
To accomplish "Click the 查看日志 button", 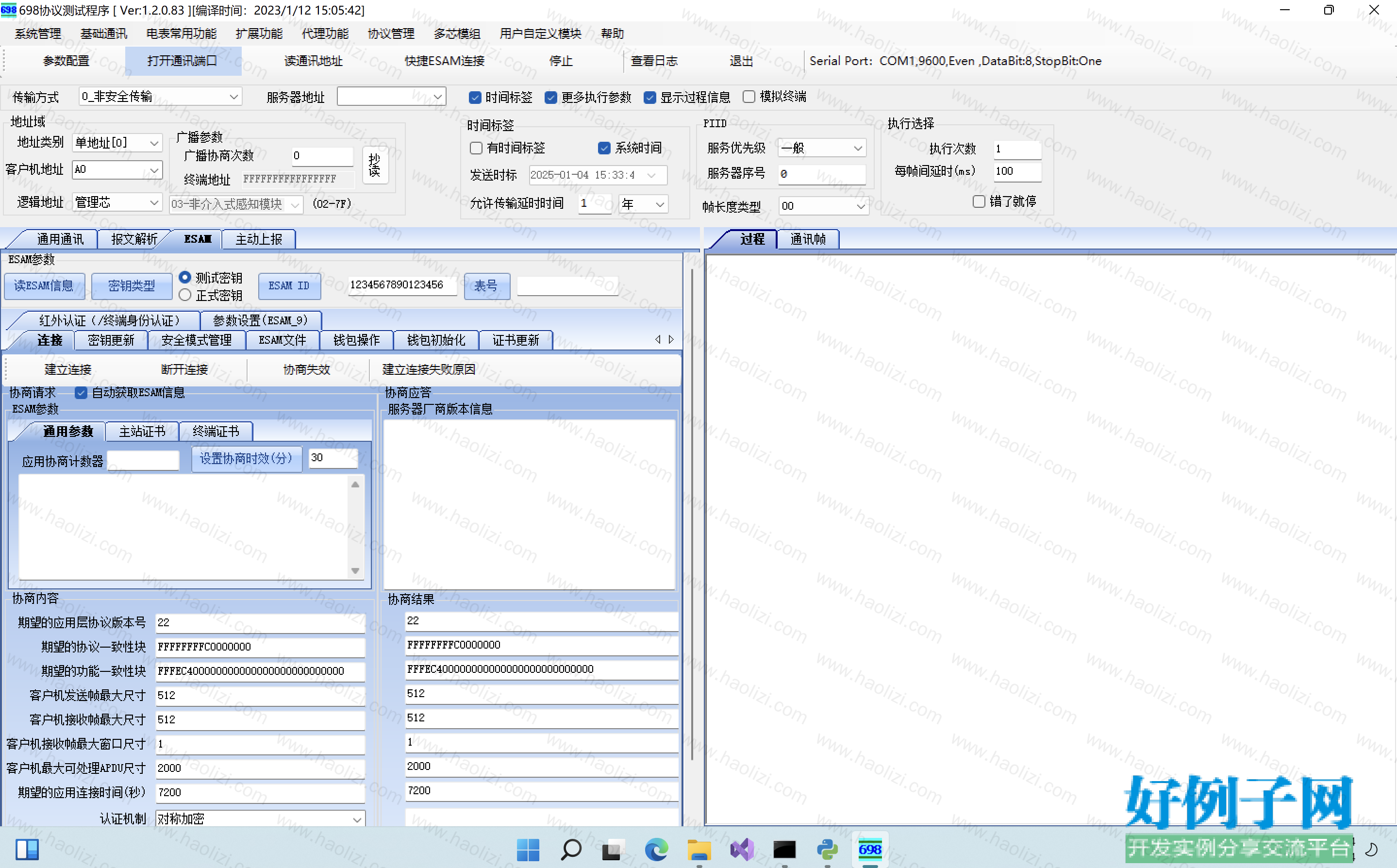I will 654,61.
